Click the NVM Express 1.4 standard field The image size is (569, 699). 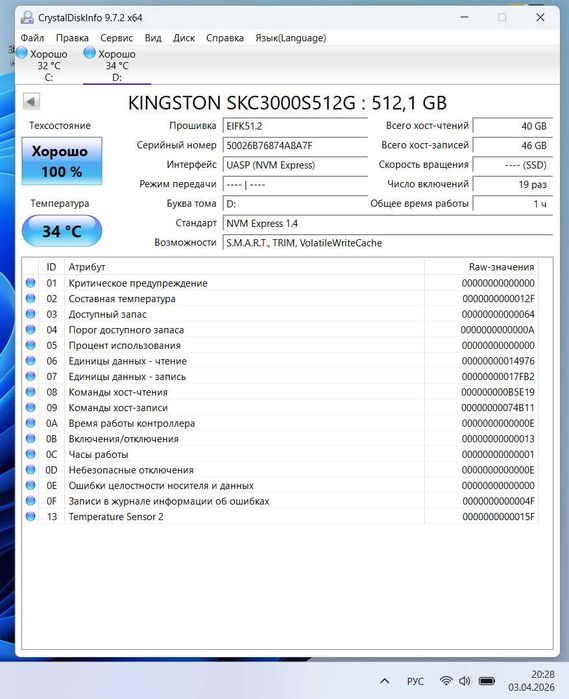click(388, 224)
